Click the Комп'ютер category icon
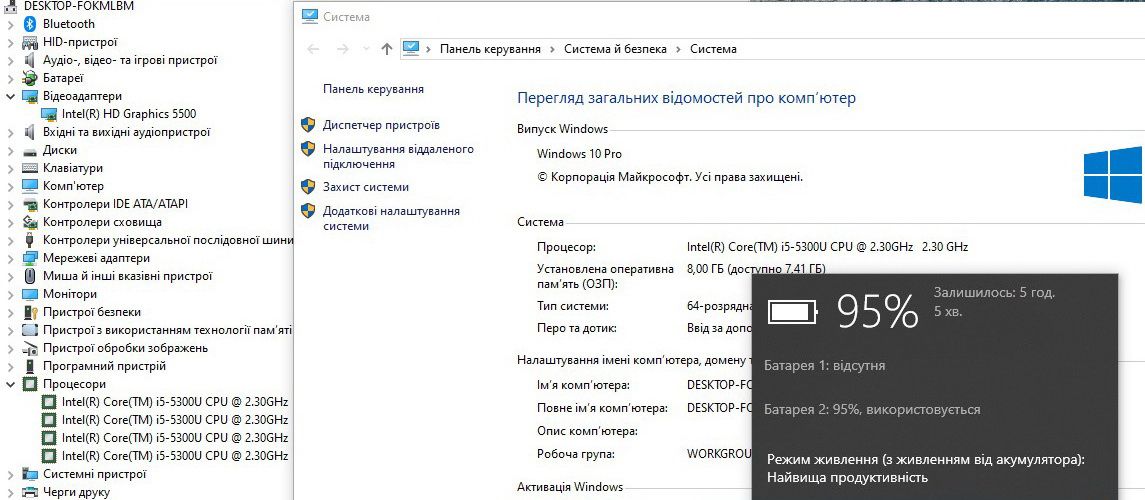The width and height of the screenshot is (1145, 500). pos(30,186)
